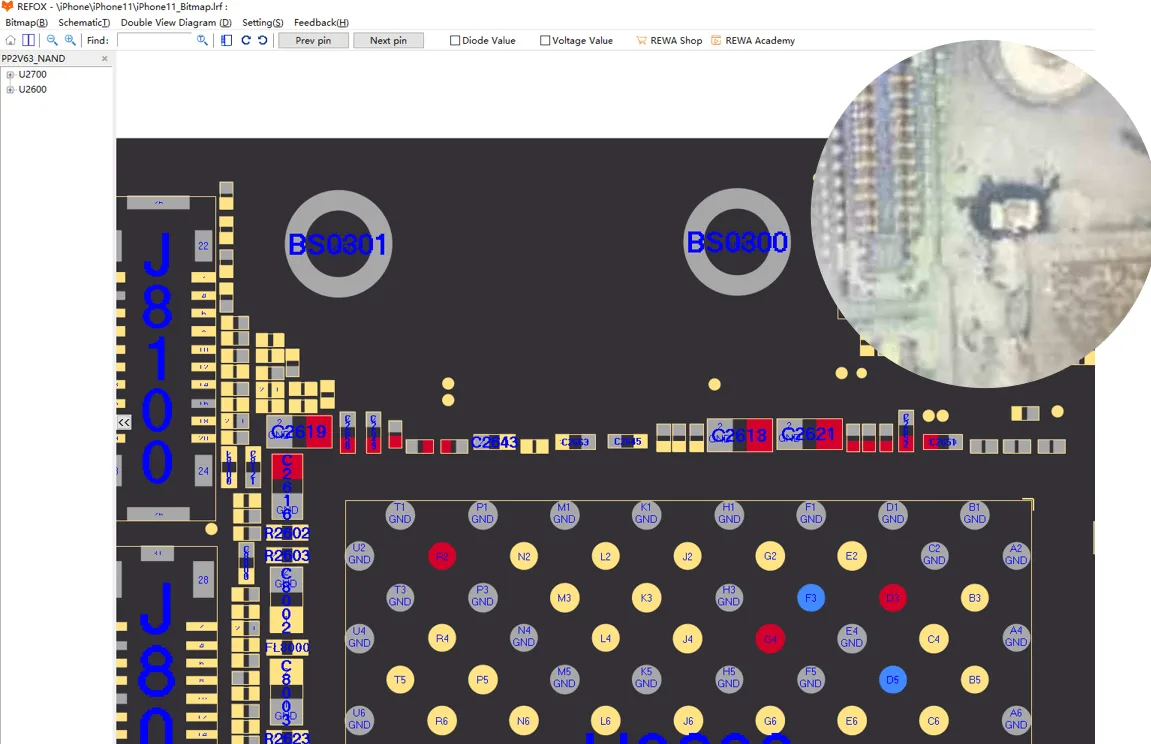The height and width of the screenshot is (744, 1151).
Task: Open the REWA Academy link
Action: coord(752,40)
